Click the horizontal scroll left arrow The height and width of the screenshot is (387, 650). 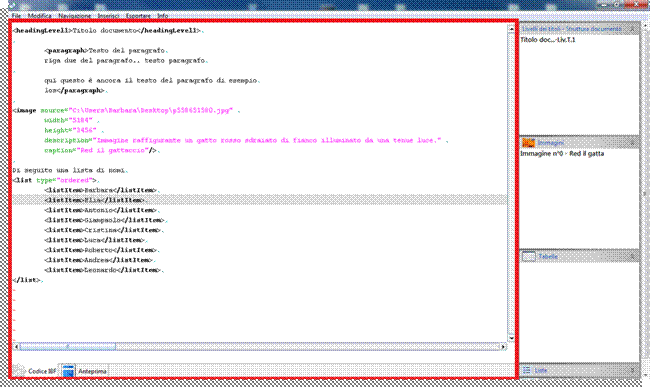click(16, 346)
